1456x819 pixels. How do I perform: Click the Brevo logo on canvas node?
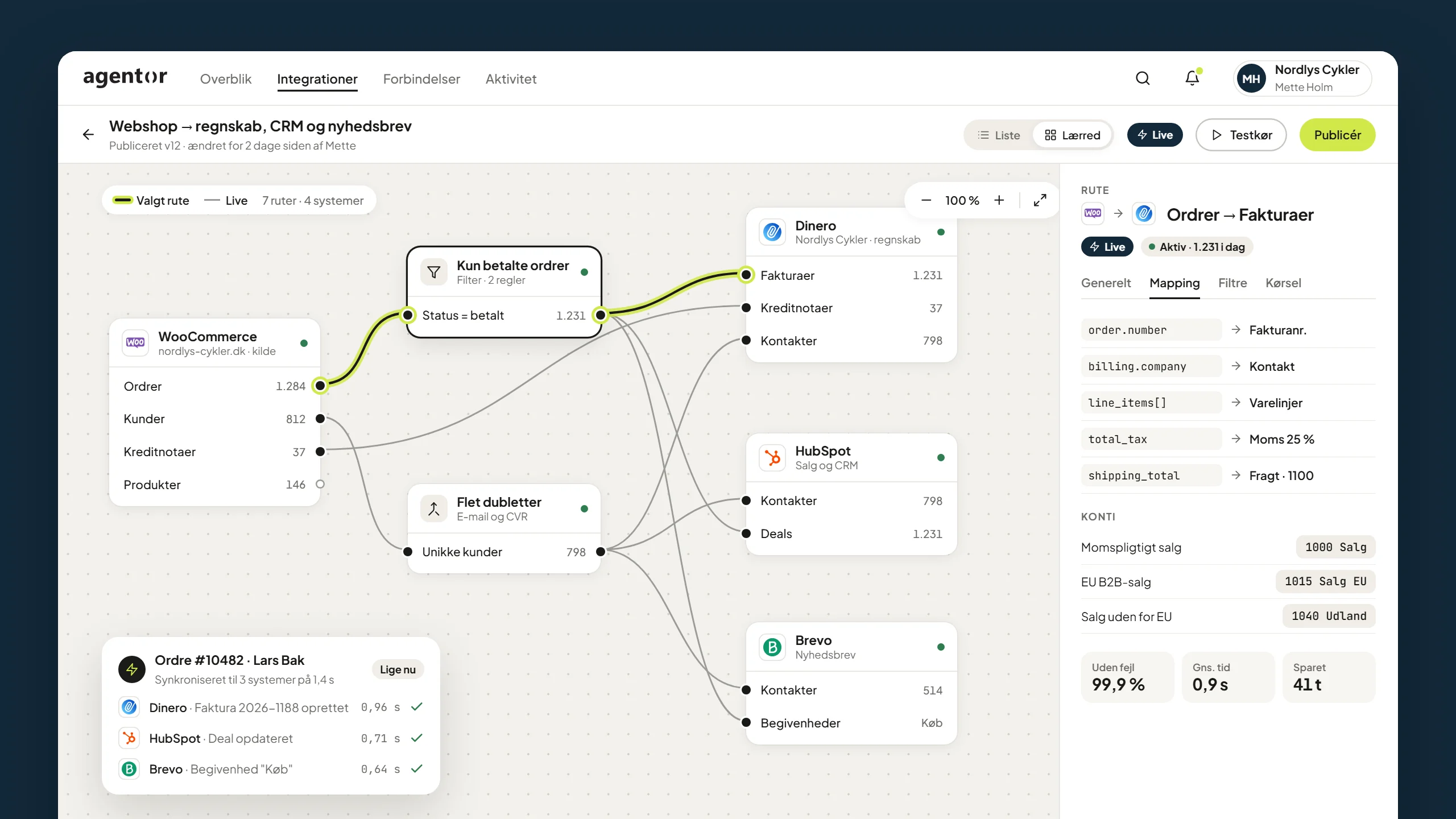(x=772, y=647)
